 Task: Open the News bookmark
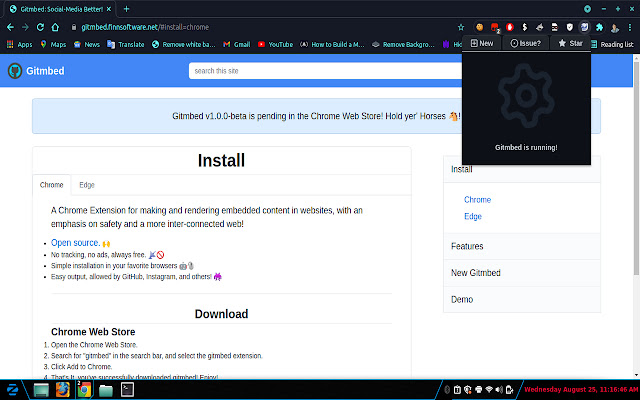tap(87, 44)
